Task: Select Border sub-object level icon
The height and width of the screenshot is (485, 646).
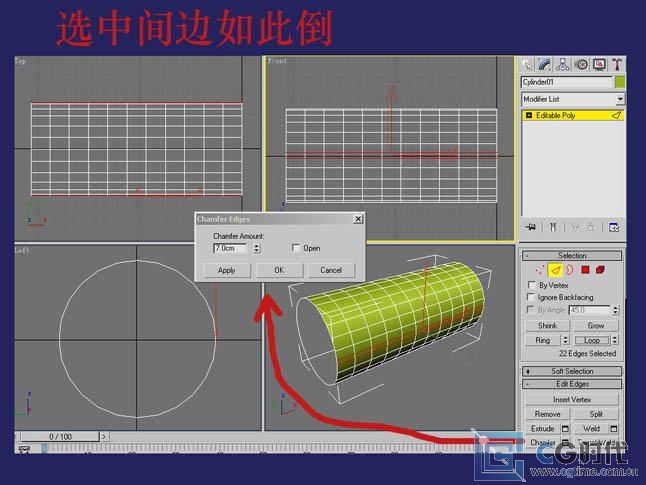Action: click(570, 270)
